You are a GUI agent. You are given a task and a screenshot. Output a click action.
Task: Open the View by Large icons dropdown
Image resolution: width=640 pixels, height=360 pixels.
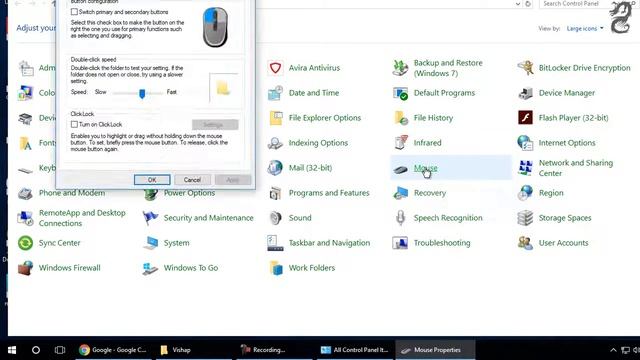coord(585,28)
